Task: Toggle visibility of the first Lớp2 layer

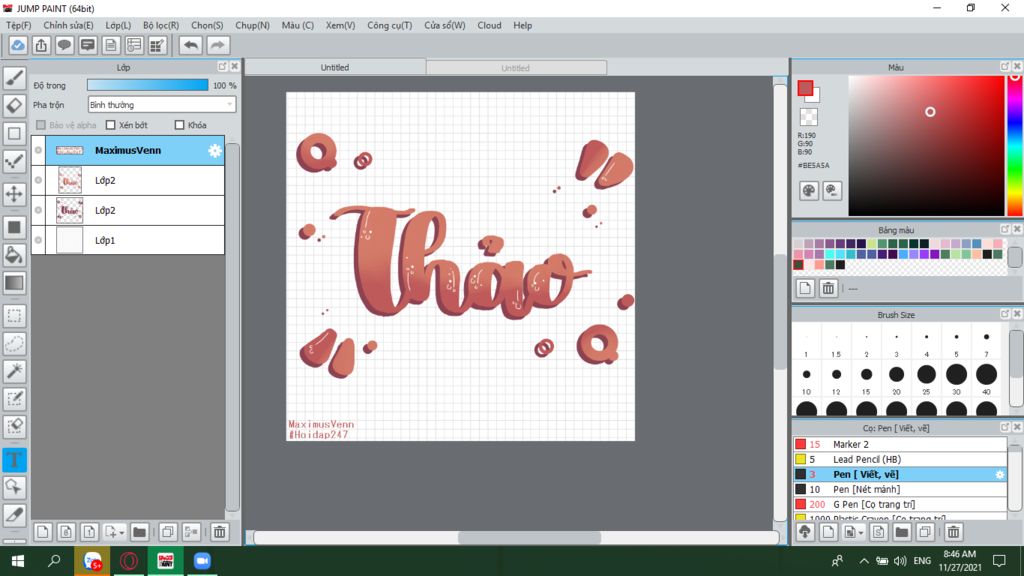Action: click(39, 180)
